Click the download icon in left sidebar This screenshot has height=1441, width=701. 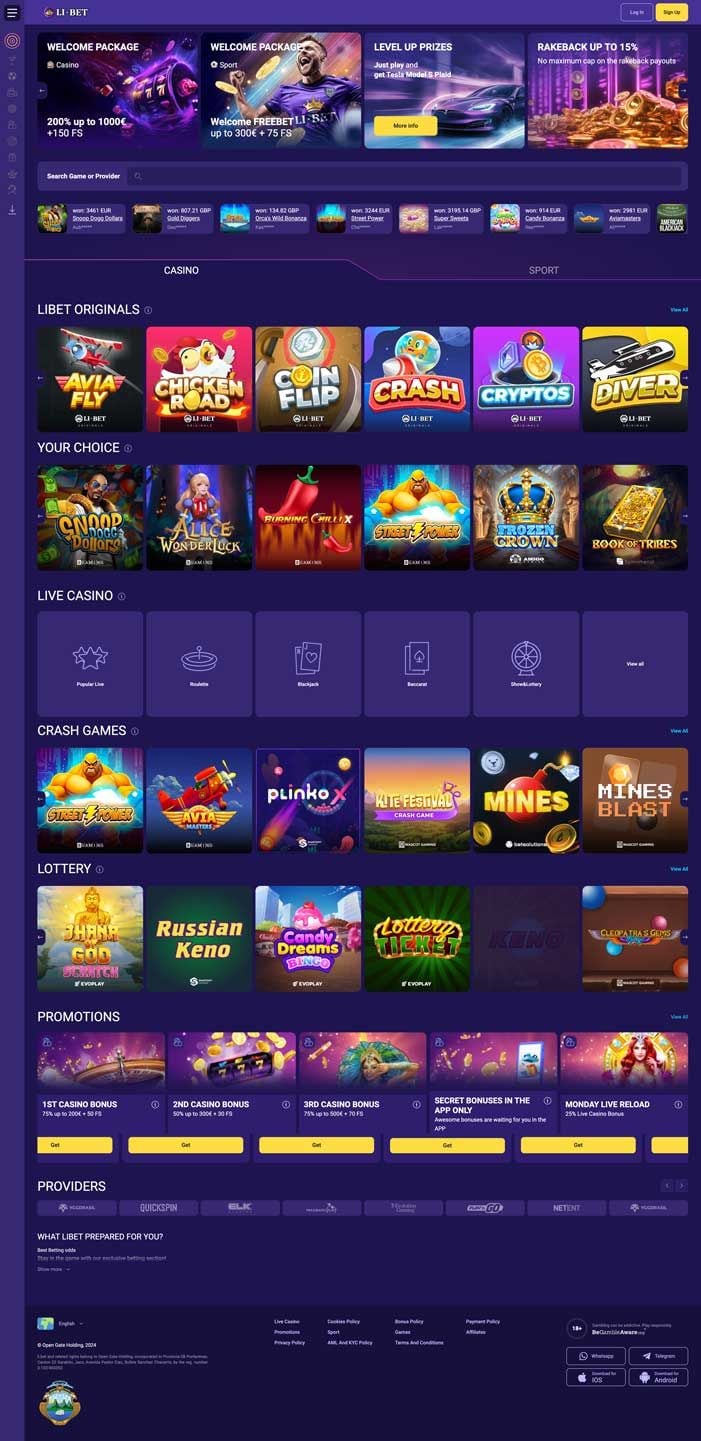click(x=12, y=210)
